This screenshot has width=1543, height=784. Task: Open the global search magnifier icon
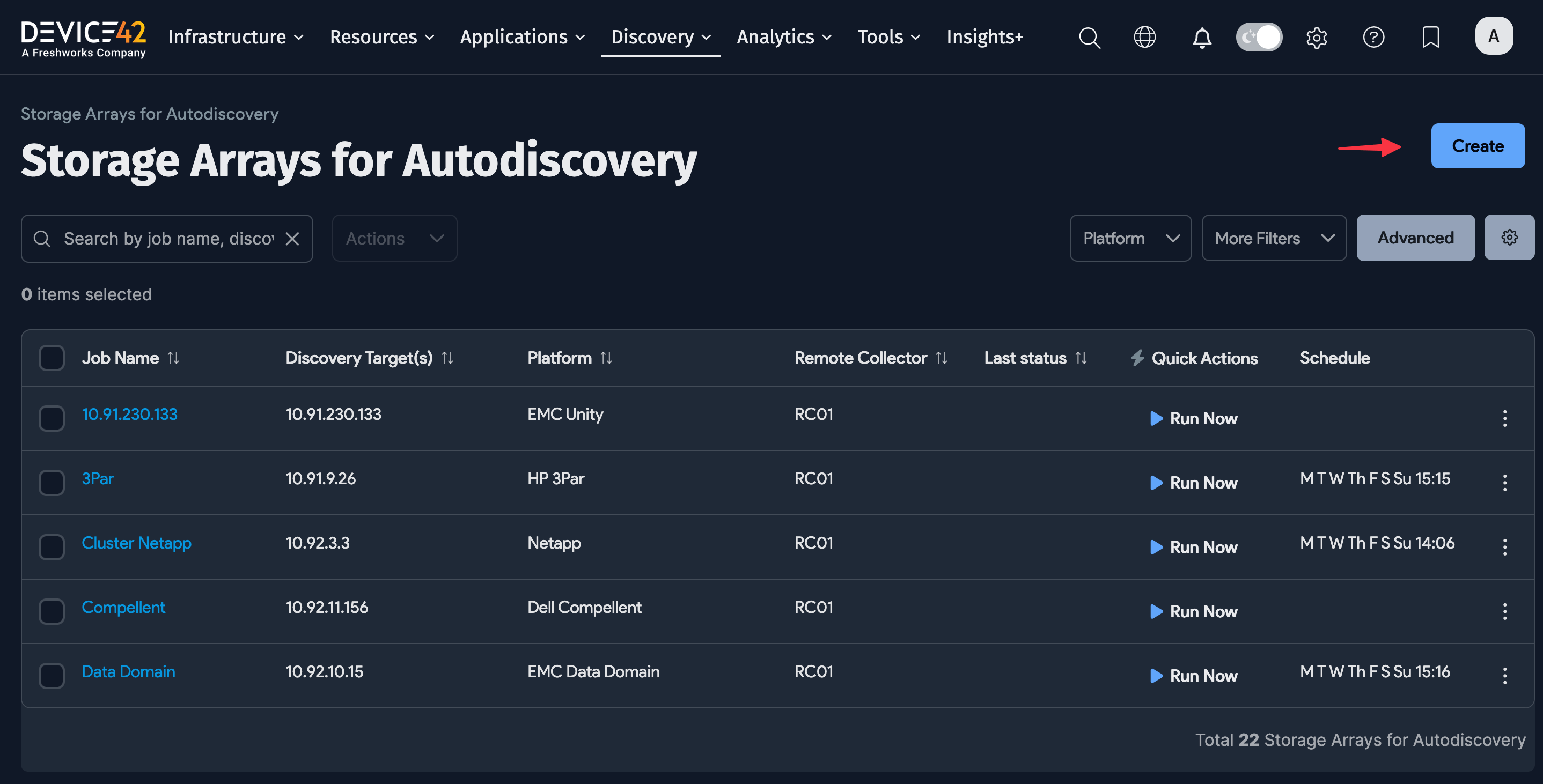click(x=1090, y=37)
